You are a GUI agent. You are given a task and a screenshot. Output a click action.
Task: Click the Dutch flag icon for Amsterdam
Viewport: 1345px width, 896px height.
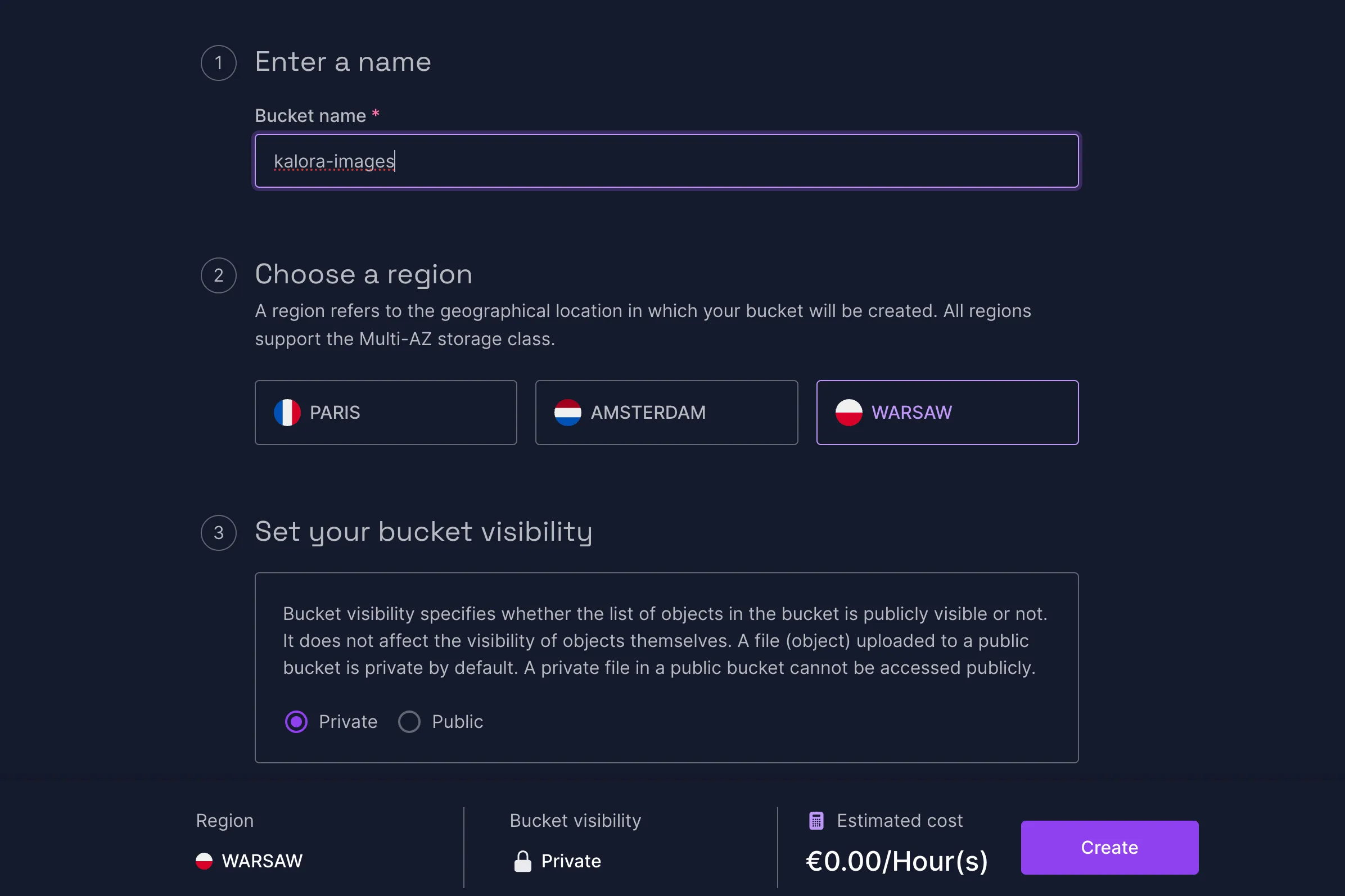567,413
